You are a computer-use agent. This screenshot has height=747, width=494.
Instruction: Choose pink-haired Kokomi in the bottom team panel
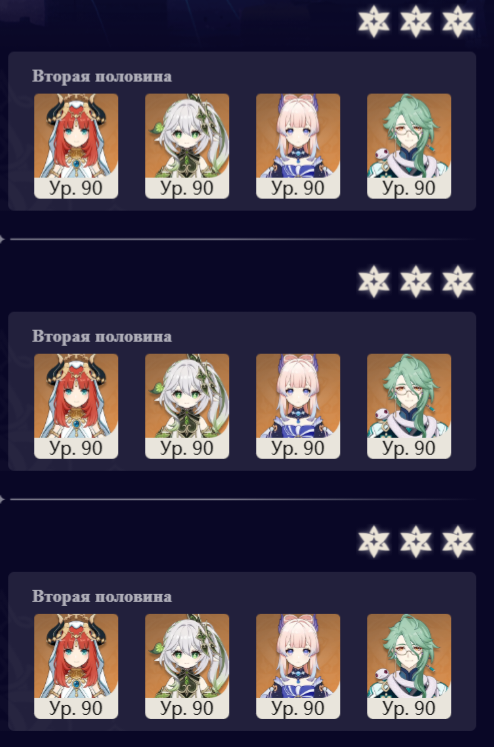298,666
